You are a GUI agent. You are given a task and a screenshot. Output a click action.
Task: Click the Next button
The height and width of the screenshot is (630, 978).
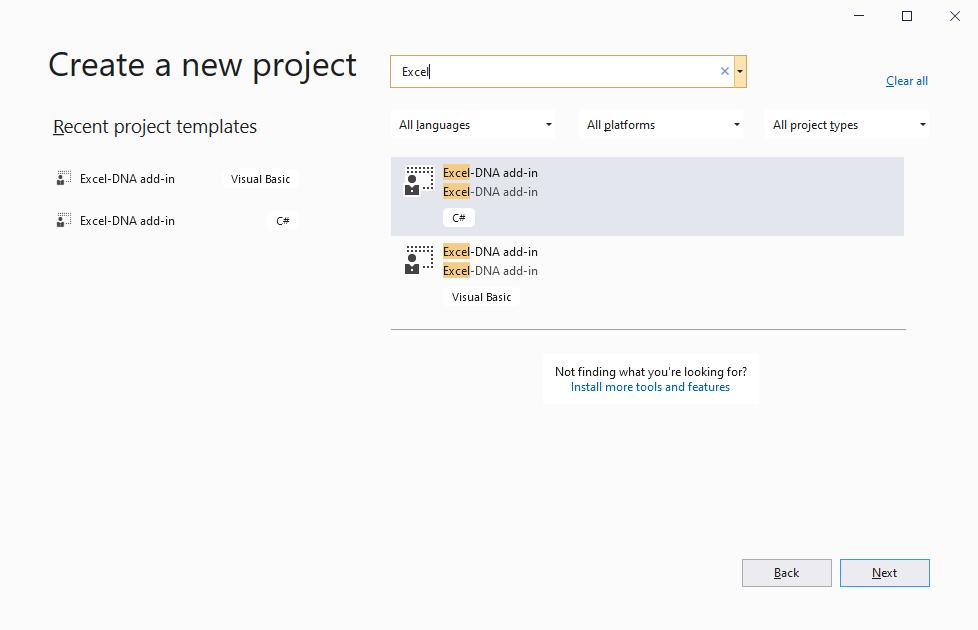tap(884, 573)
